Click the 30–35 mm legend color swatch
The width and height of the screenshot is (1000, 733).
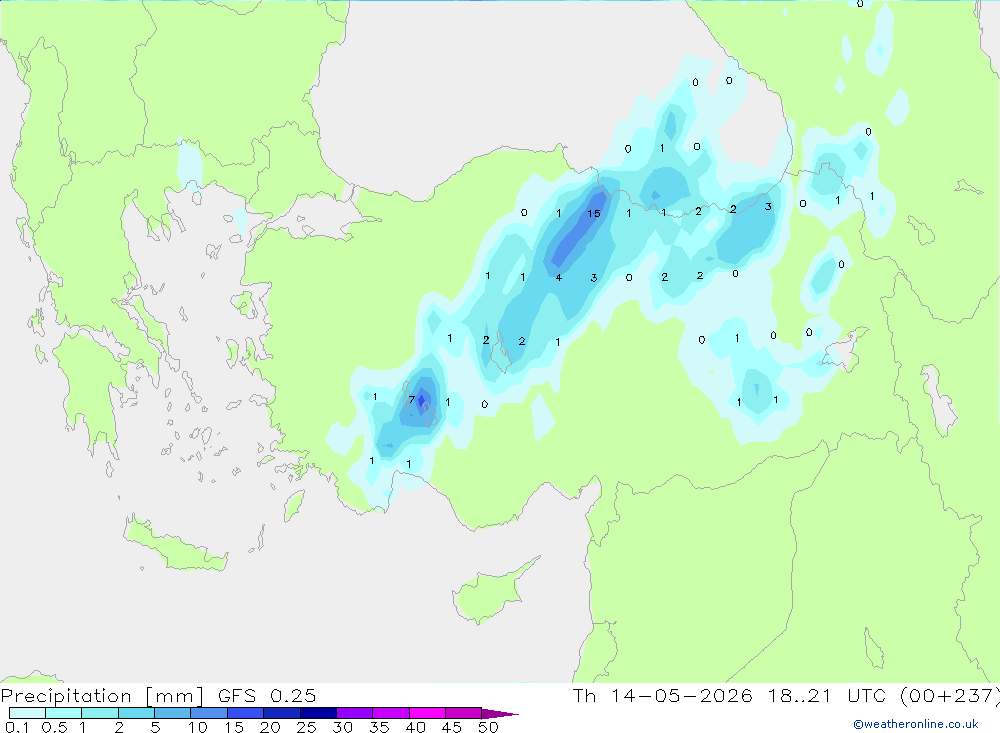[x=355, y=713]
